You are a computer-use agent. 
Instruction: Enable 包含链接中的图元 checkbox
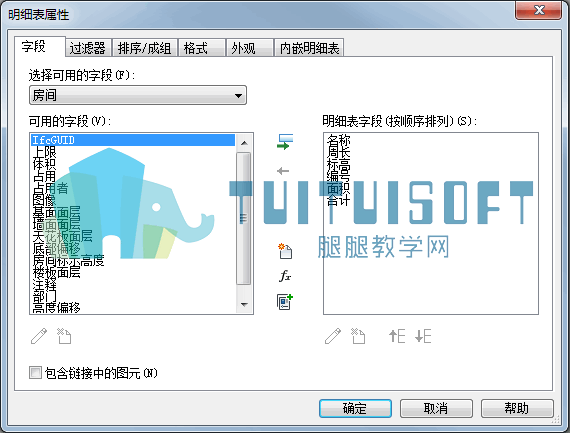35,373
